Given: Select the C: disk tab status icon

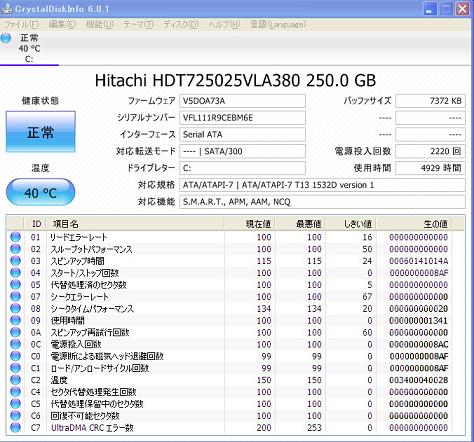Looking at the screenshot, I should tap(6, 38).
